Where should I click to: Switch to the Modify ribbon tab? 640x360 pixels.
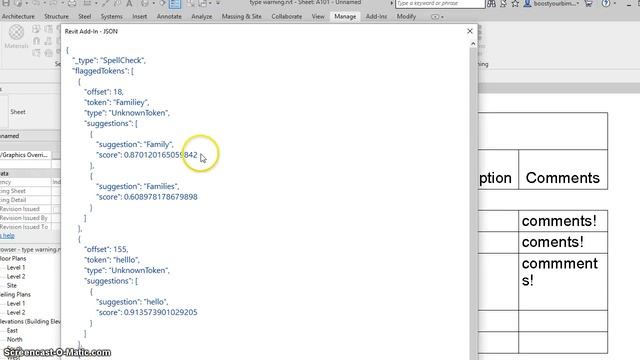[406, 17]
